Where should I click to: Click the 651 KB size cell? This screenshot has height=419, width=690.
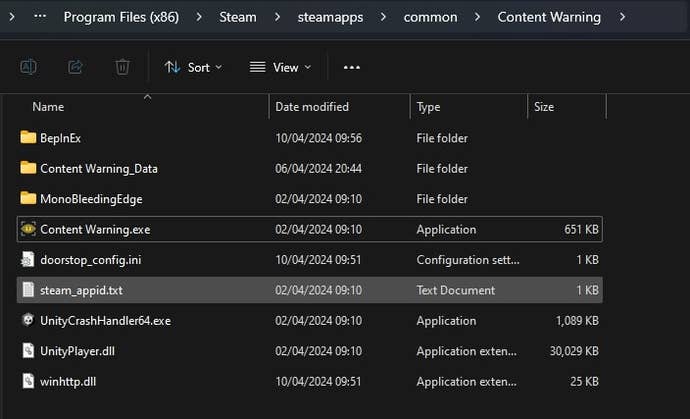(581, 229)
